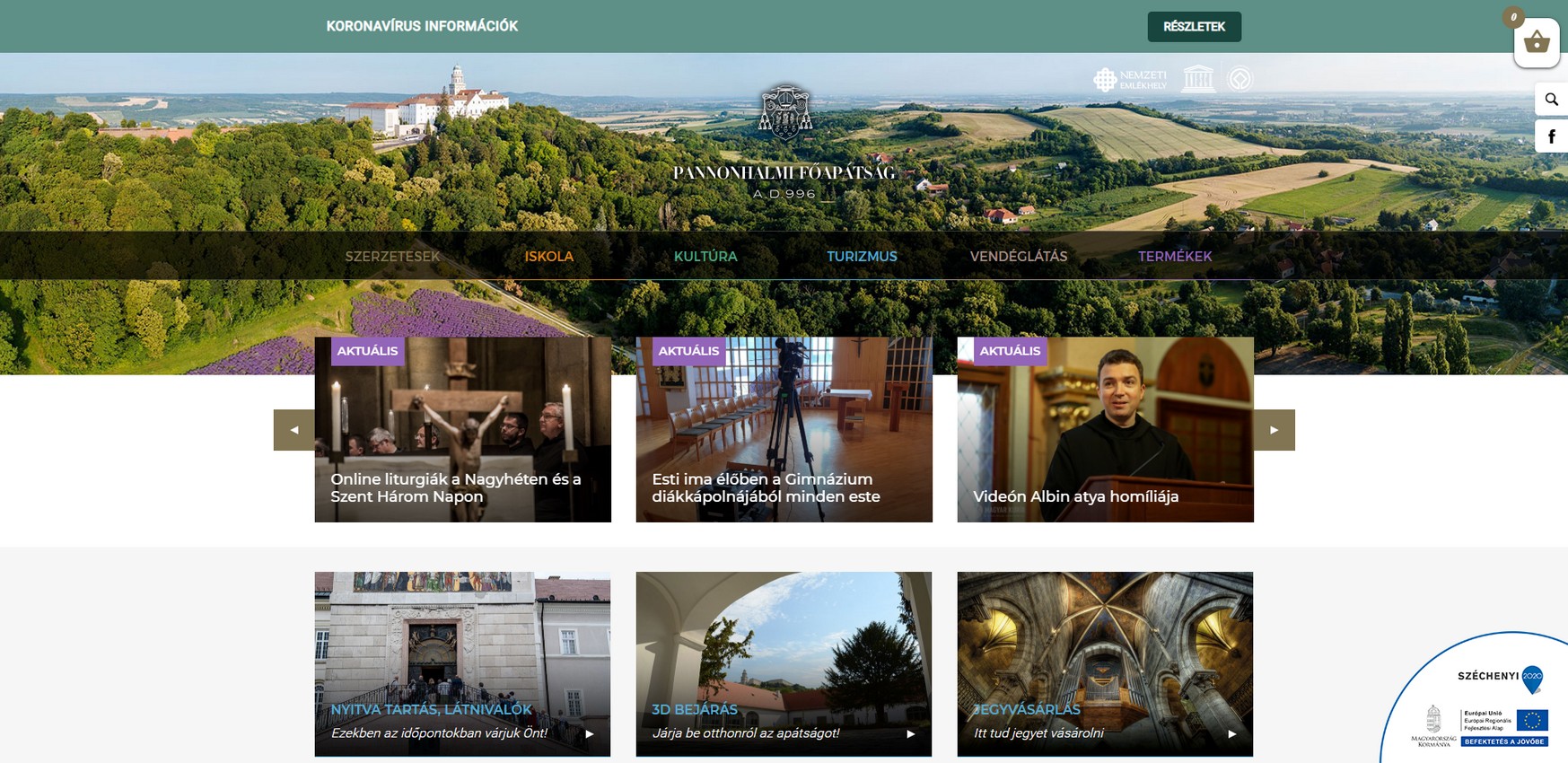Open the Turizmus menu
This screenshot has height=763, width=1568.
coord(862,257)
